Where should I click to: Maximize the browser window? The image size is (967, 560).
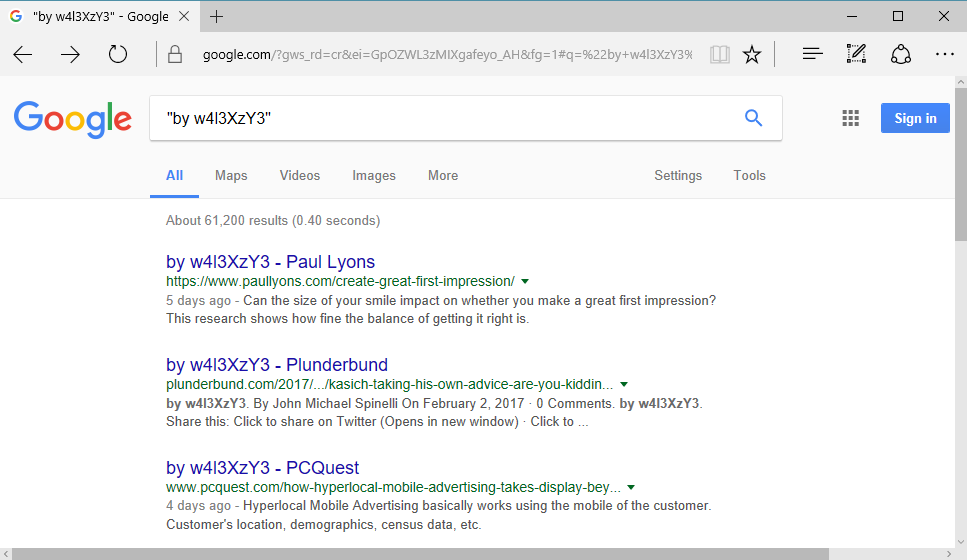898,17
